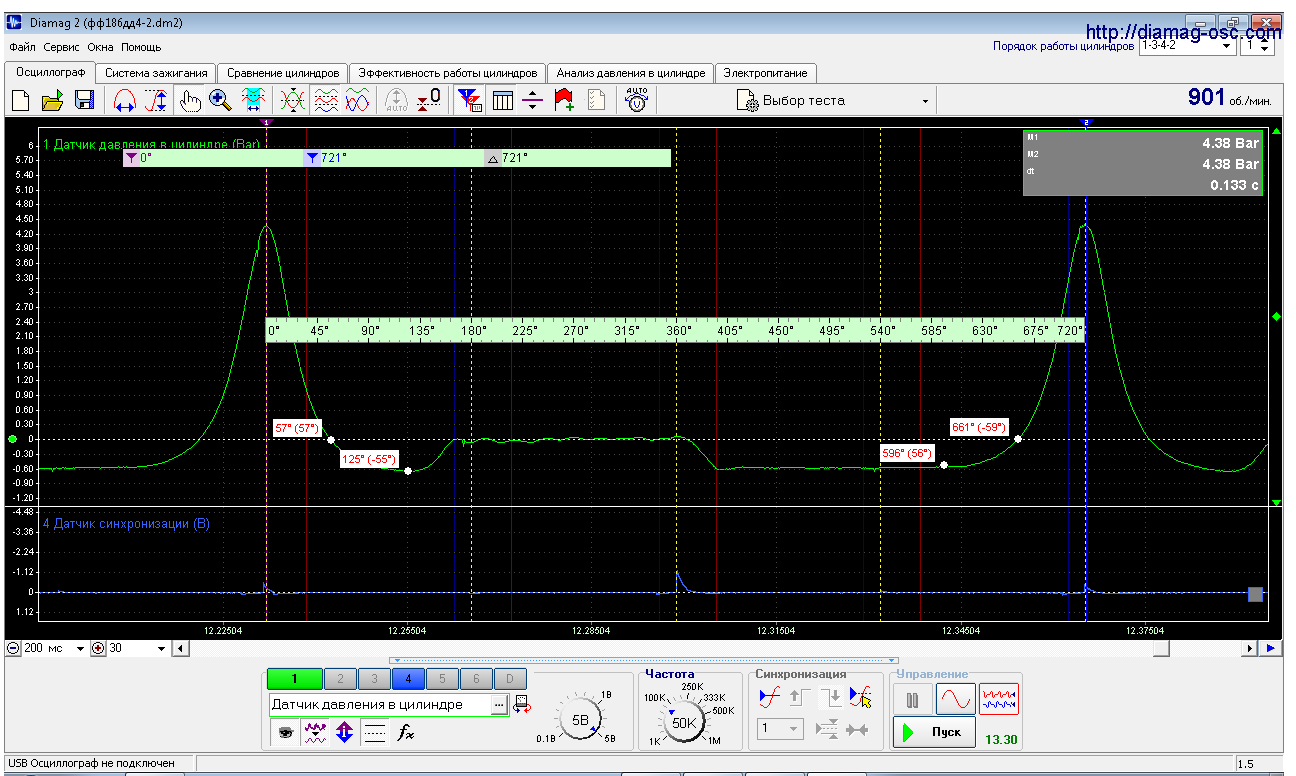Click the fx function icon
The height and width of the screenshot is (776, 1296).
point(405,733)
